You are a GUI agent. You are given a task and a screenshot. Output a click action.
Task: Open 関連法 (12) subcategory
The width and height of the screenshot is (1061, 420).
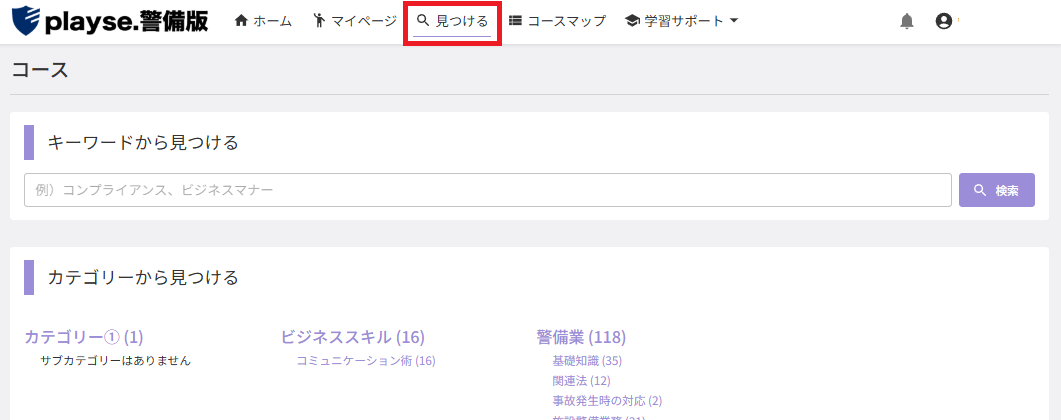tap(581, 381)
